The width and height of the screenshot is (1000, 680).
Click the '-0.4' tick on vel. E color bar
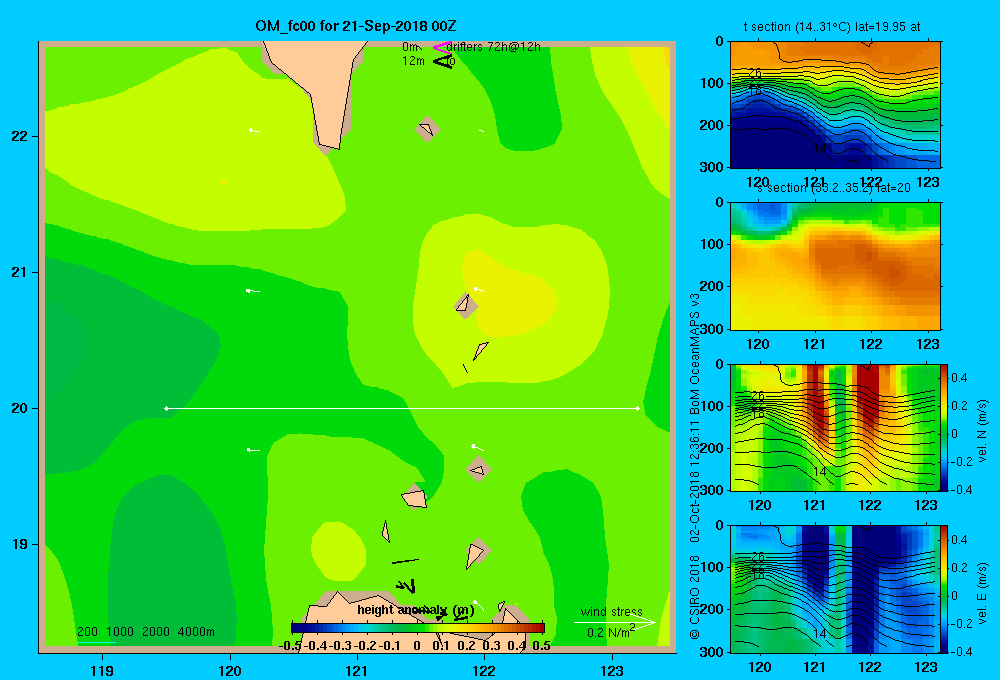[x=961, y=651]
